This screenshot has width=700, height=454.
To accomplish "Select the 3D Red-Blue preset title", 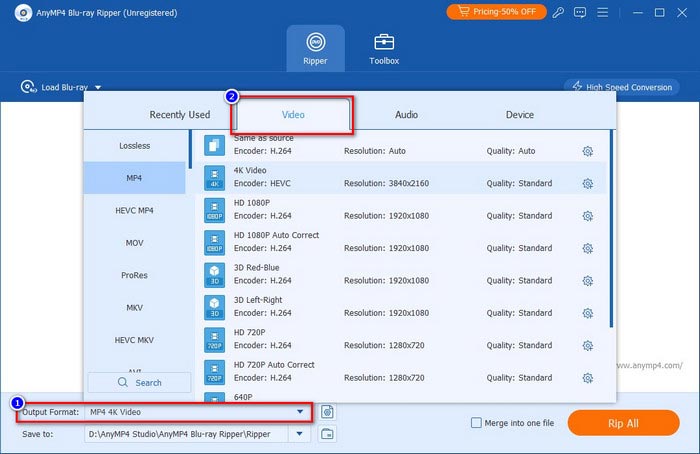I will pyautogui.click(x=256, y=267).
